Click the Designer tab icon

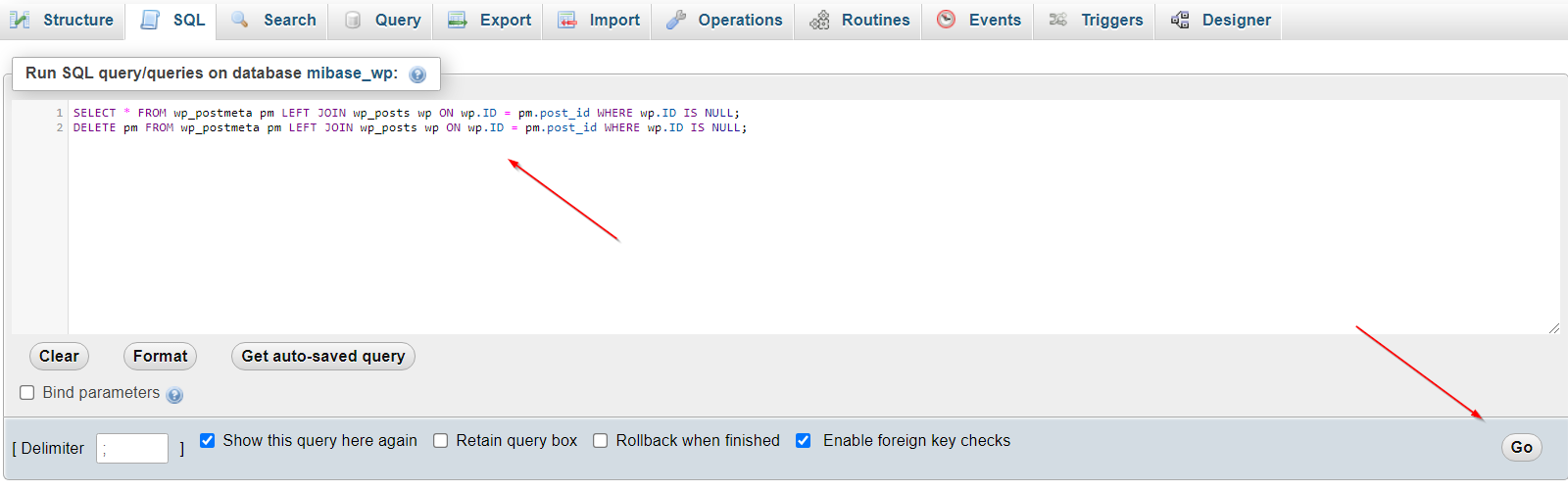tap(1180, 20)
